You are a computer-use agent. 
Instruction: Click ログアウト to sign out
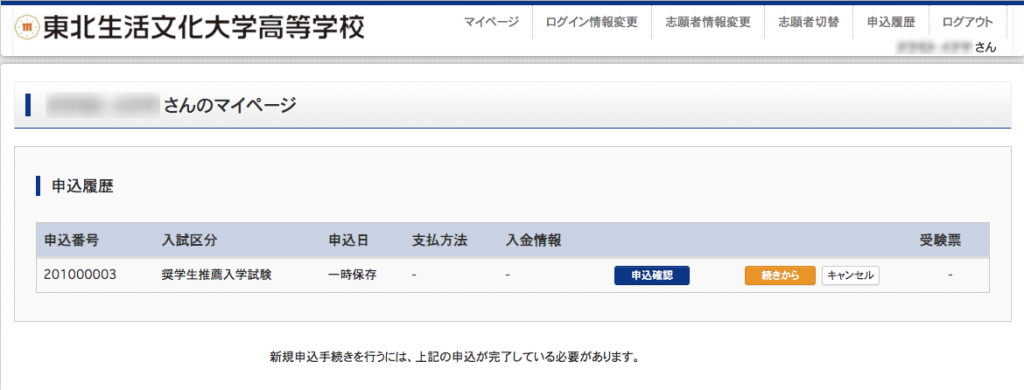tap(967, 22)
